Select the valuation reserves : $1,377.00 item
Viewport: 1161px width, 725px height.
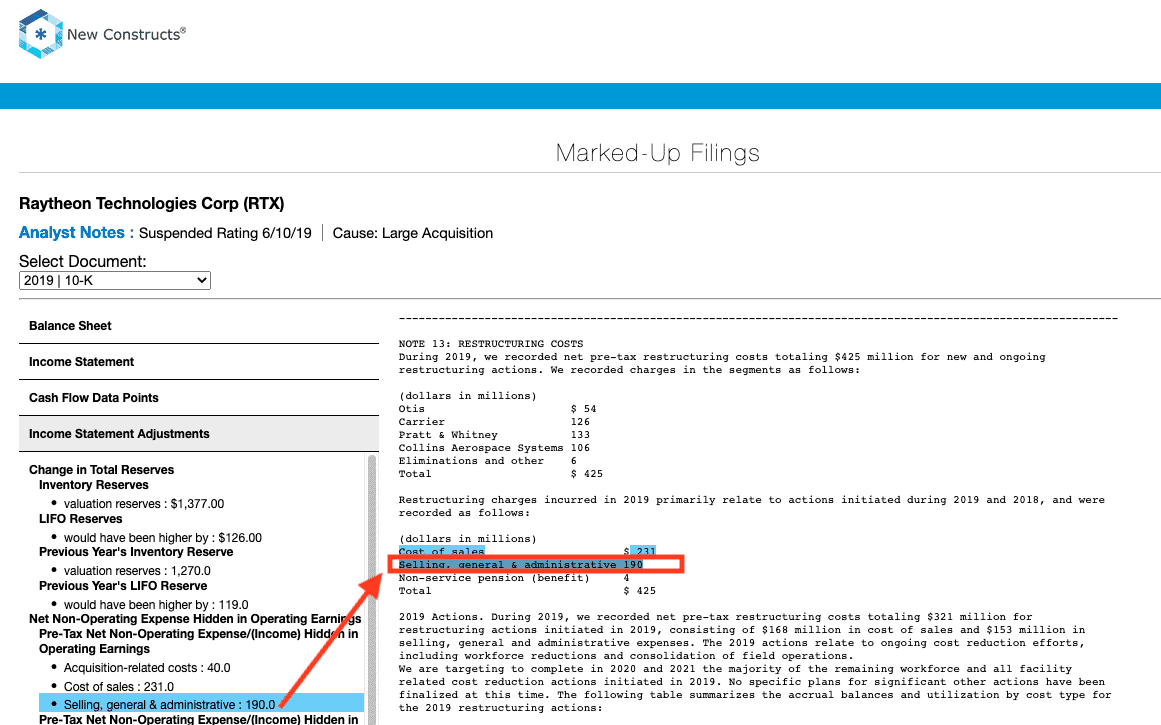(144, 504)
